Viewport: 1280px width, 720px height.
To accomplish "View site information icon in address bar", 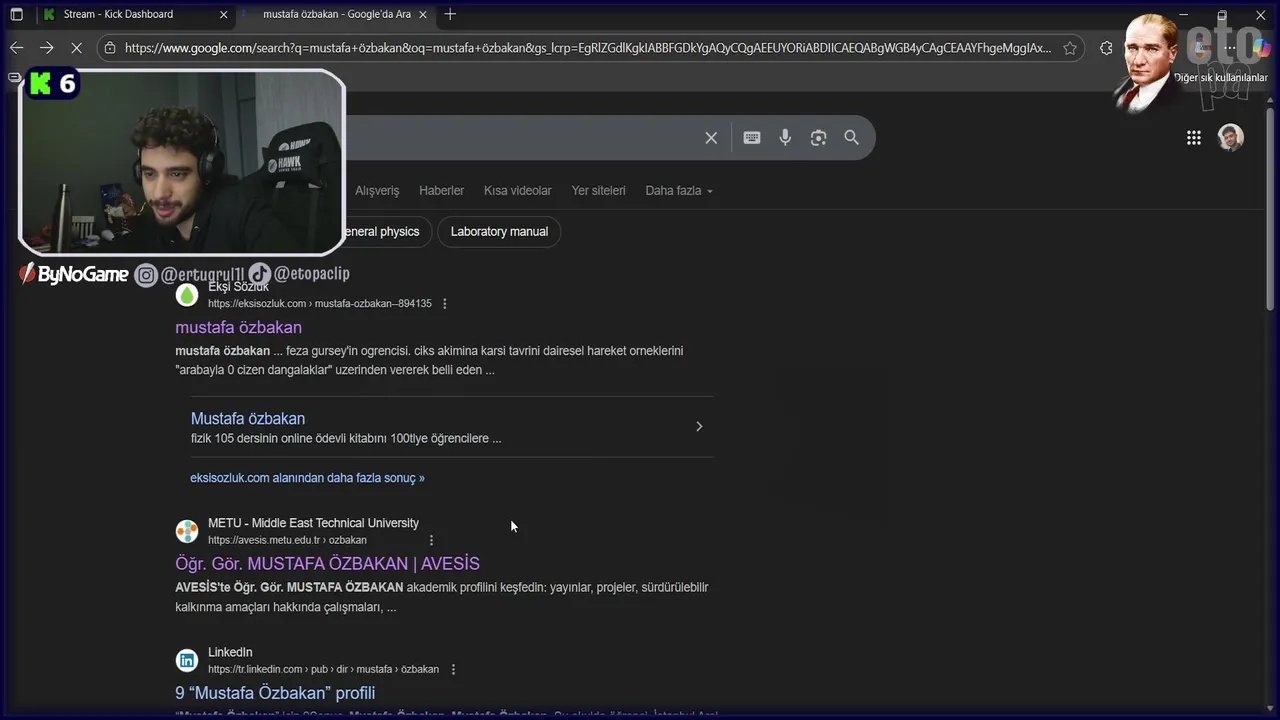I will click(x=110, y=48).
